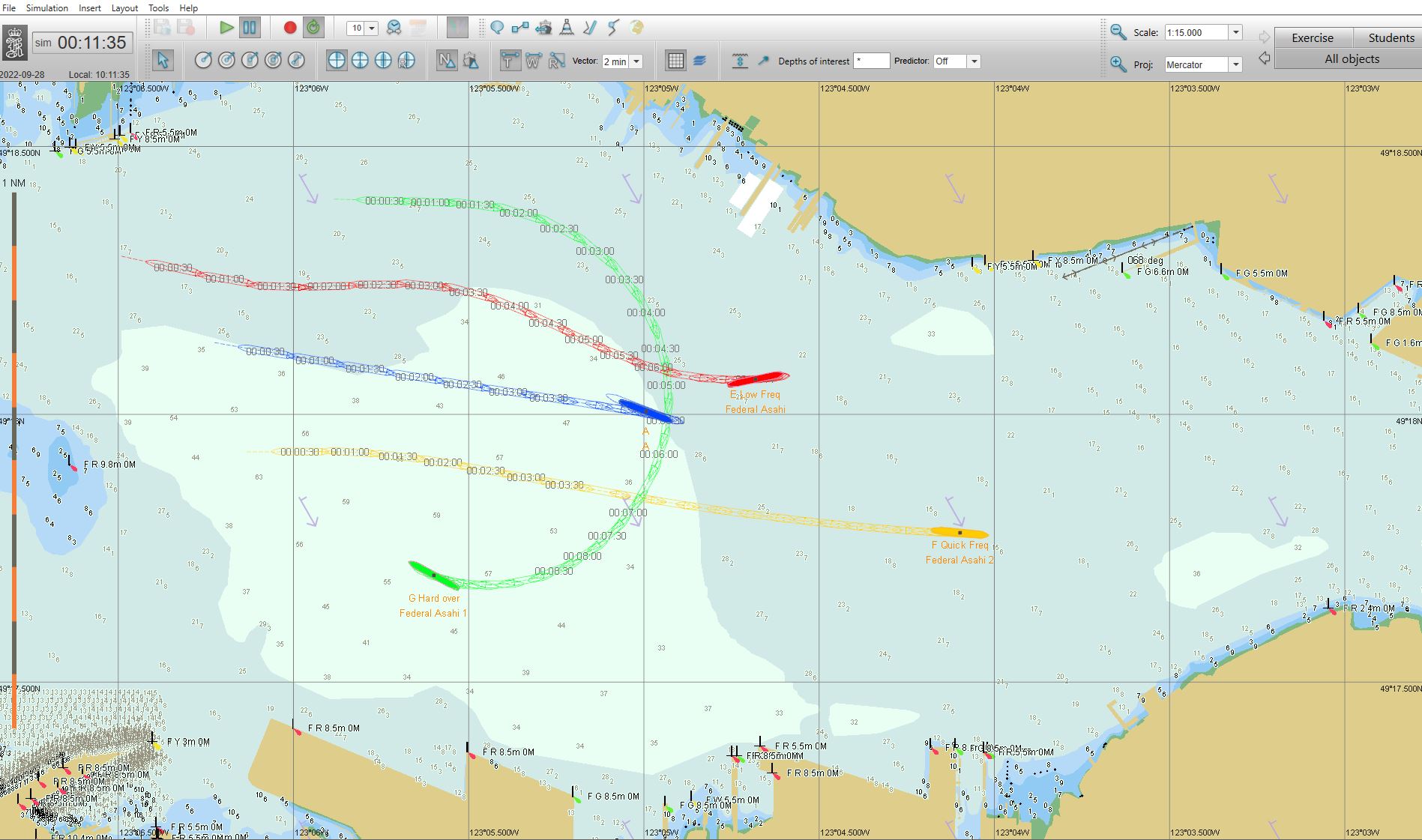Open the Simulation menu
This screenshot has width=1422, height=840.
46,7
